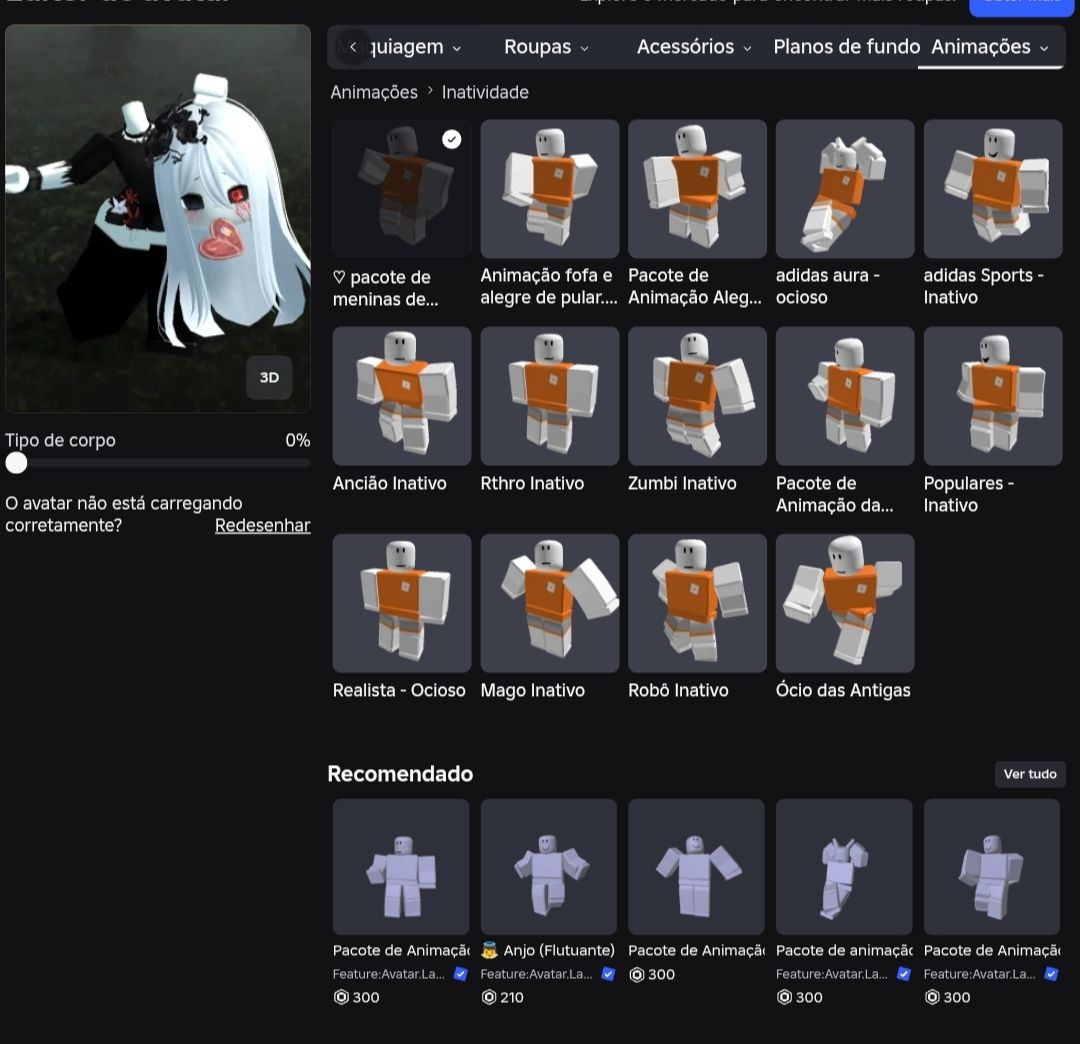
Task: Open the Roupas dropdown menu
Action: 546,47
